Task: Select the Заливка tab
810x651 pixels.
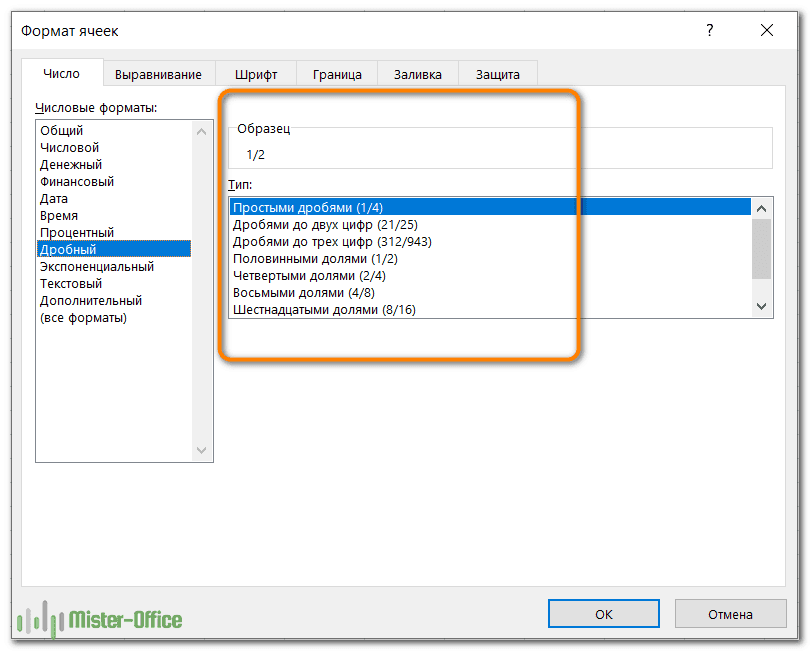Action: click(x=417, y=74)
